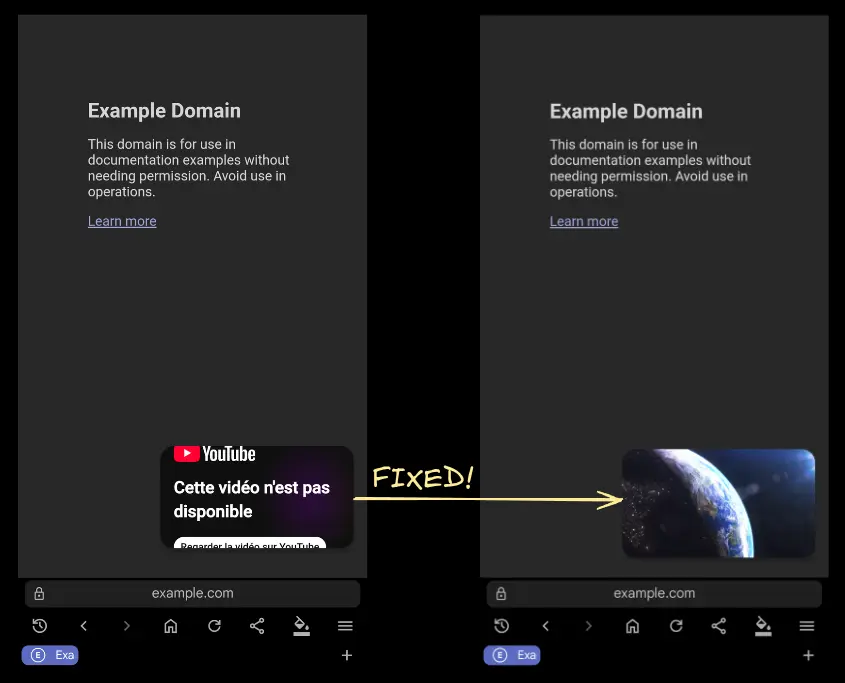Open history icon in left browser toolbar

[x=40, y=626]
